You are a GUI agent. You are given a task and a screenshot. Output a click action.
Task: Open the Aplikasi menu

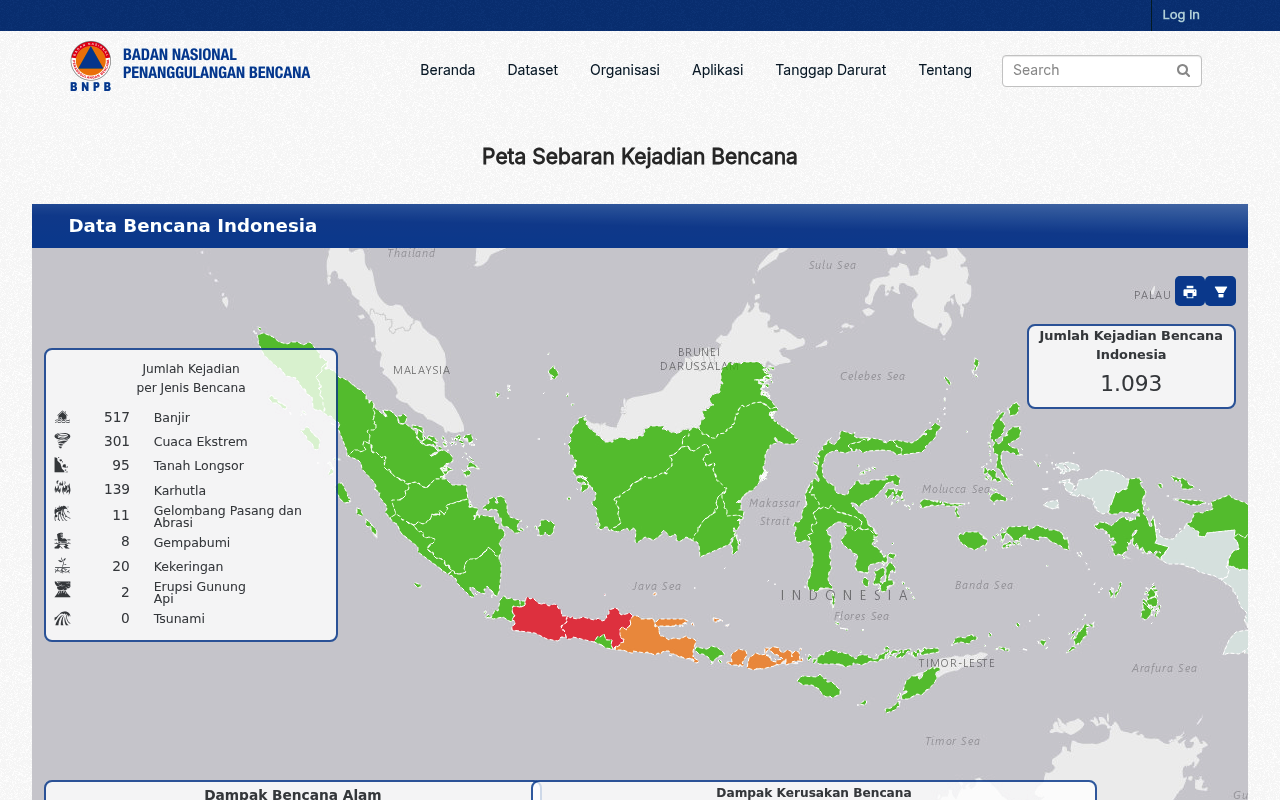(x=717, y=70)
